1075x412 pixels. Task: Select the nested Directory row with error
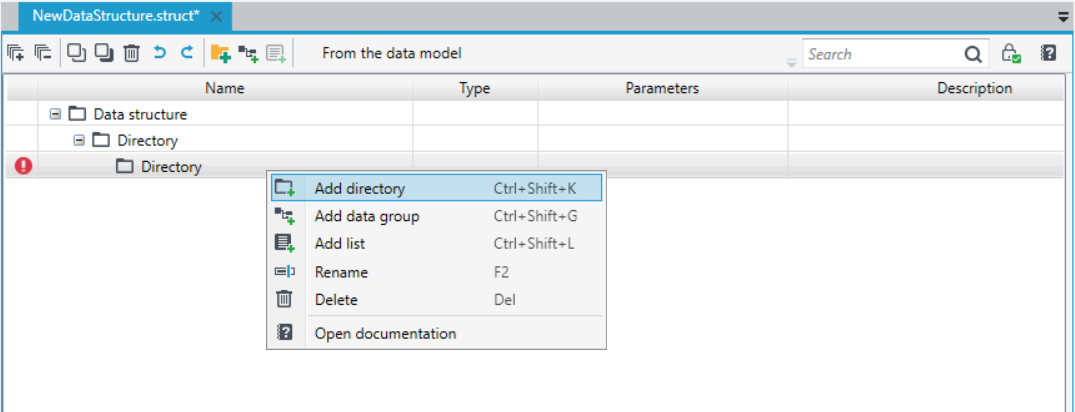[535, 166]
